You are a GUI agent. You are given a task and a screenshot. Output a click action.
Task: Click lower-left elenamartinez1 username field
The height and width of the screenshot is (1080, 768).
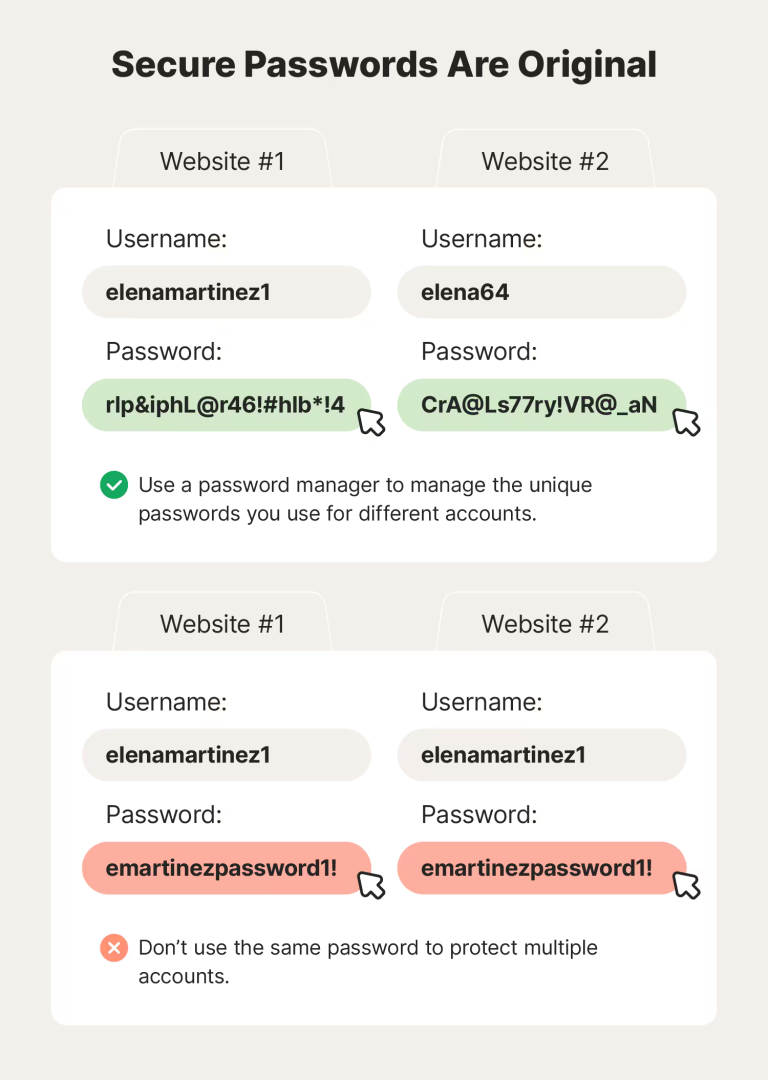(x=227, y=755)
